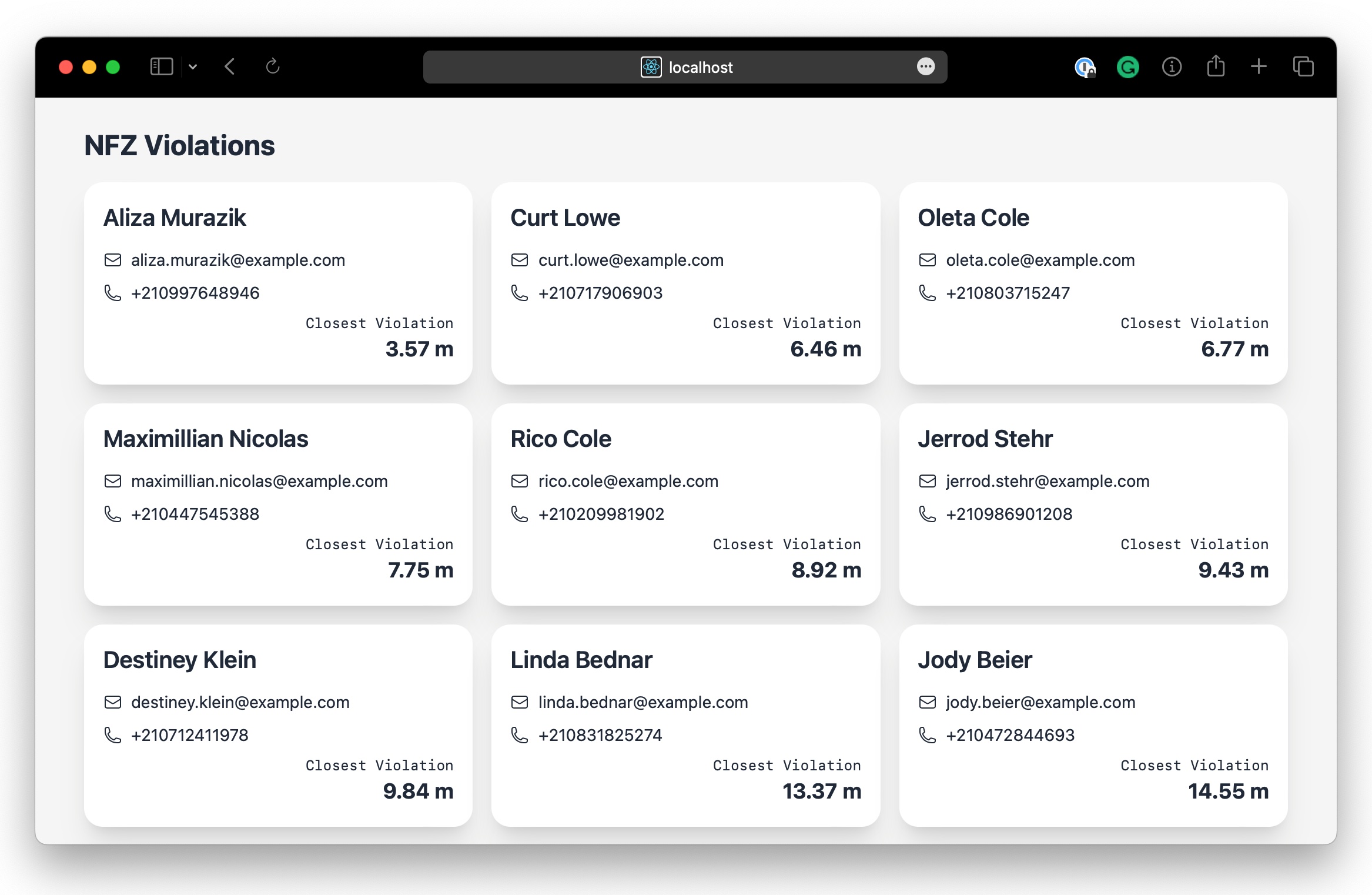Image resolution: width=1372 pixels, height=895 pixels.
Task: Select the Linda Bednar violation card
Action: point(685,726)
